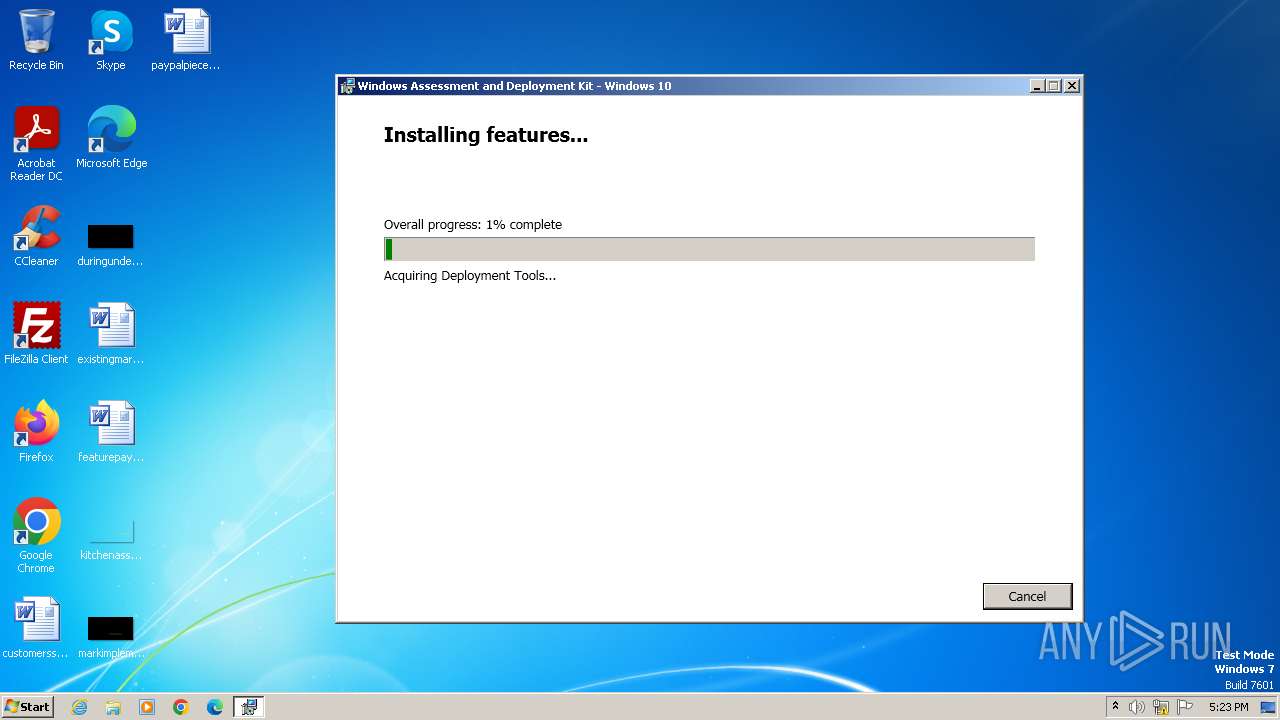Launch Firefox from the desktop

(36, 432)
